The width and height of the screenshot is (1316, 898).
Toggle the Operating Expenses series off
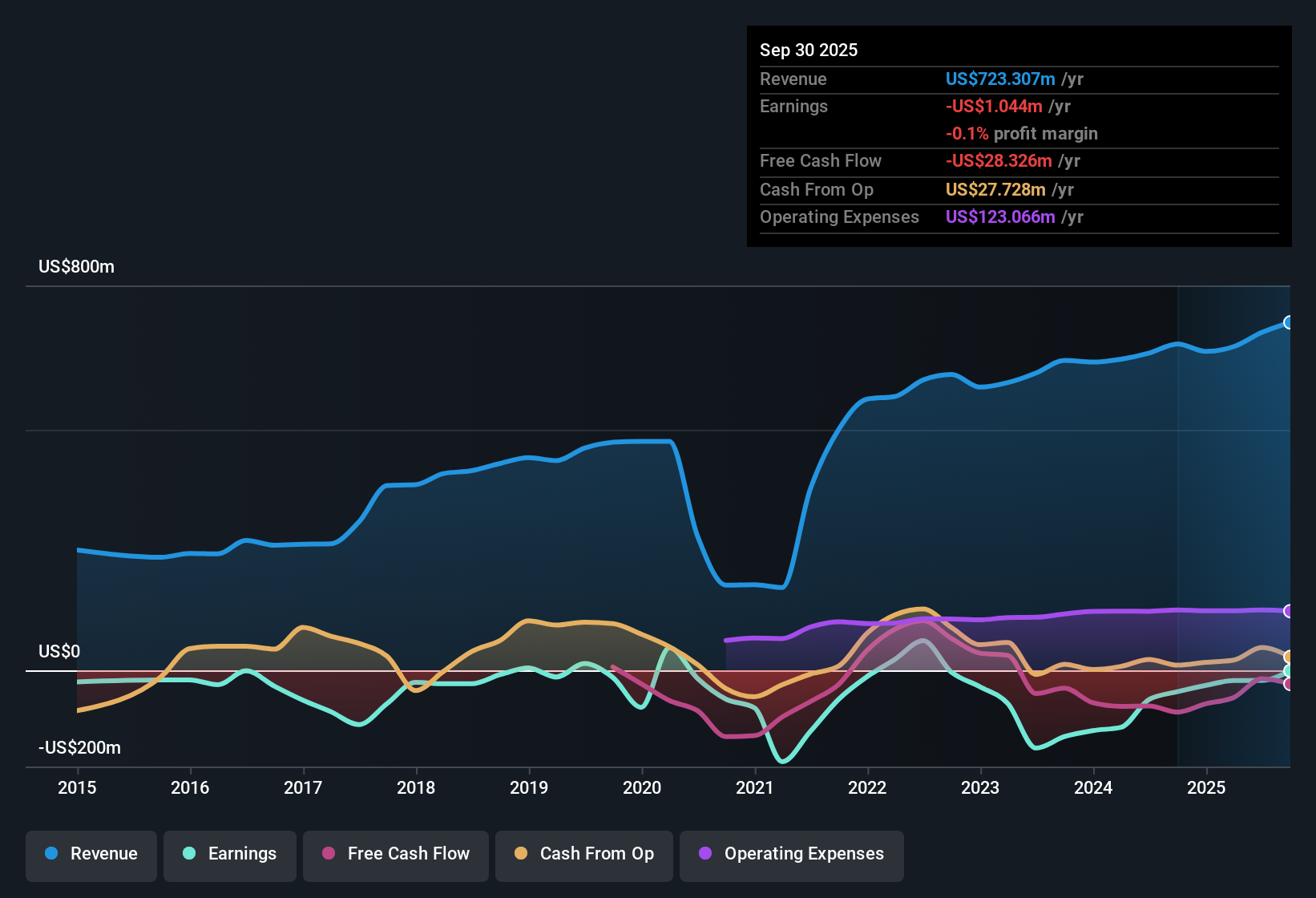pyautogui.click(x=792, y=855)
